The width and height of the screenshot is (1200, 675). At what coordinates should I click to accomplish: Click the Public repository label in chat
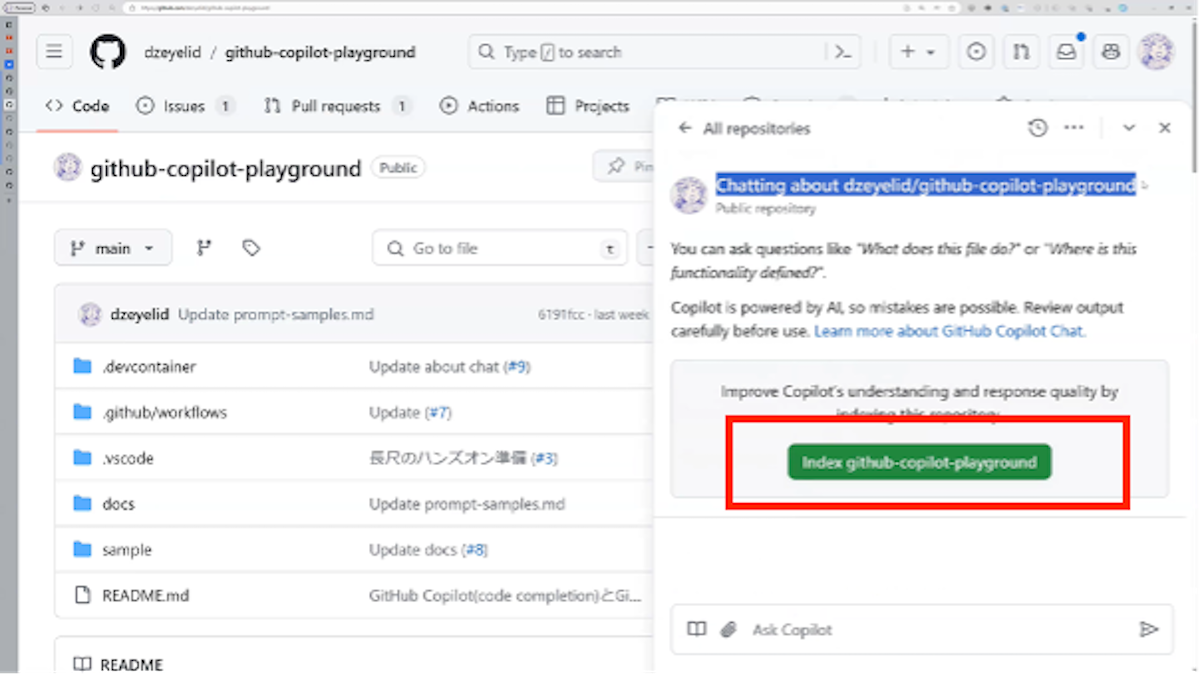(766, 209)
